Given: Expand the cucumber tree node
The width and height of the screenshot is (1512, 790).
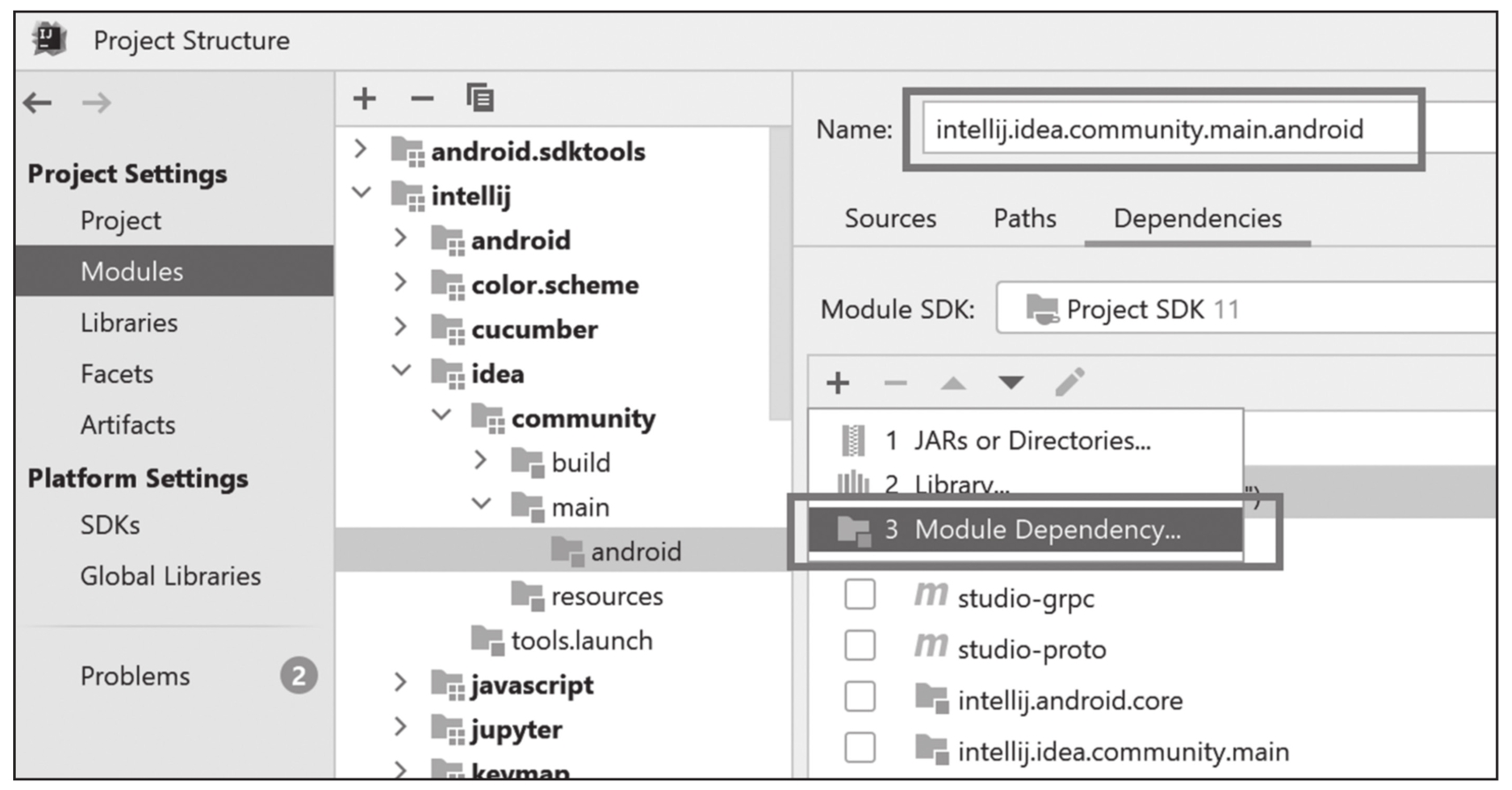Looking at the screenshot, I should [x=400, y=326].
